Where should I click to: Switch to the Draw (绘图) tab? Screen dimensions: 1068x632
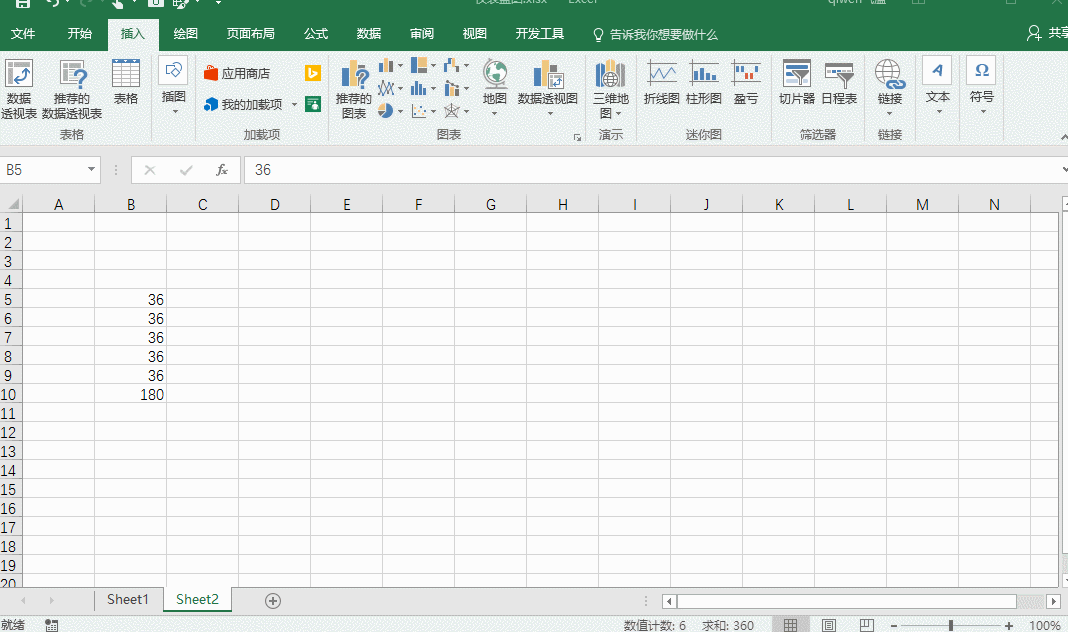coord(185,34)
